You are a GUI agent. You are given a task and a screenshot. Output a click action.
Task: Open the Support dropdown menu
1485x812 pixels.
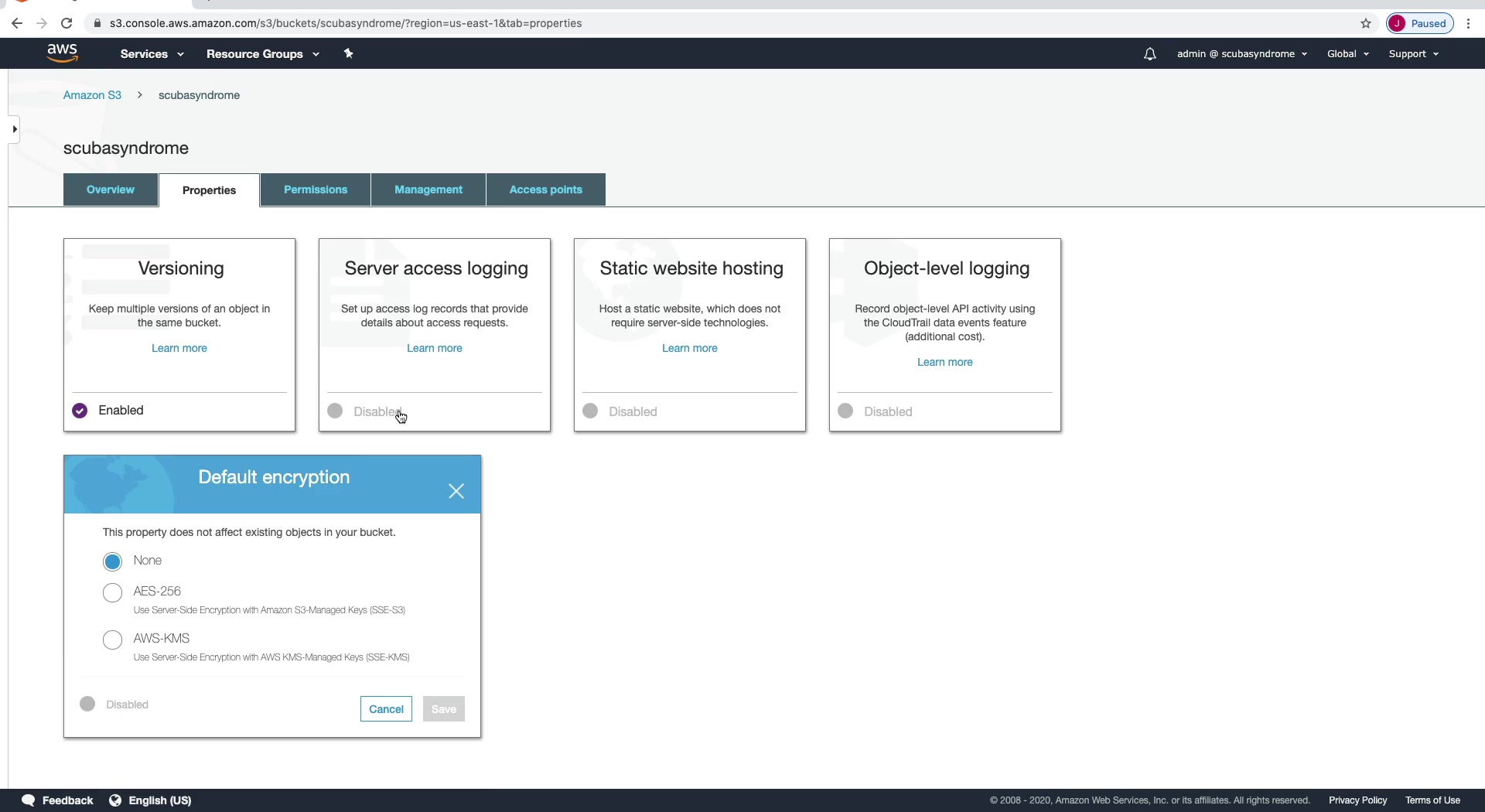tap(1413, 54)
